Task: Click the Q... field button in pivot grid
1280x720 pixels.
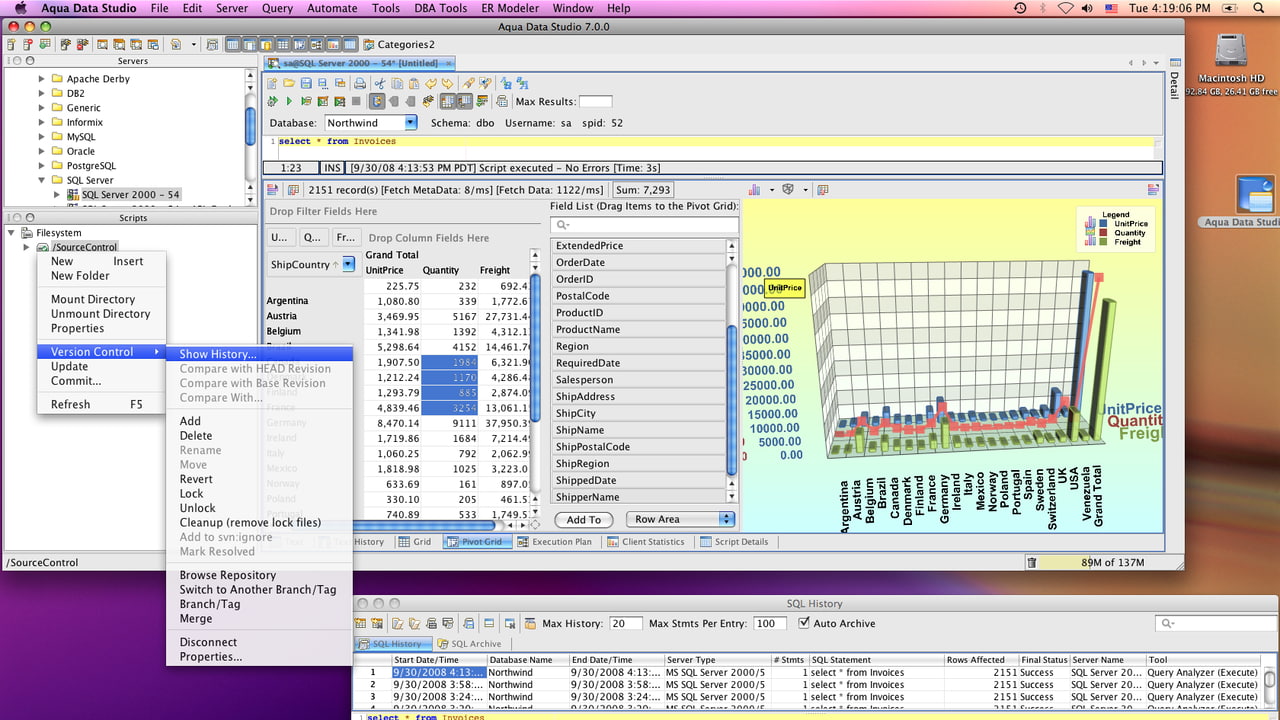Action: click(x=312, y=238)
